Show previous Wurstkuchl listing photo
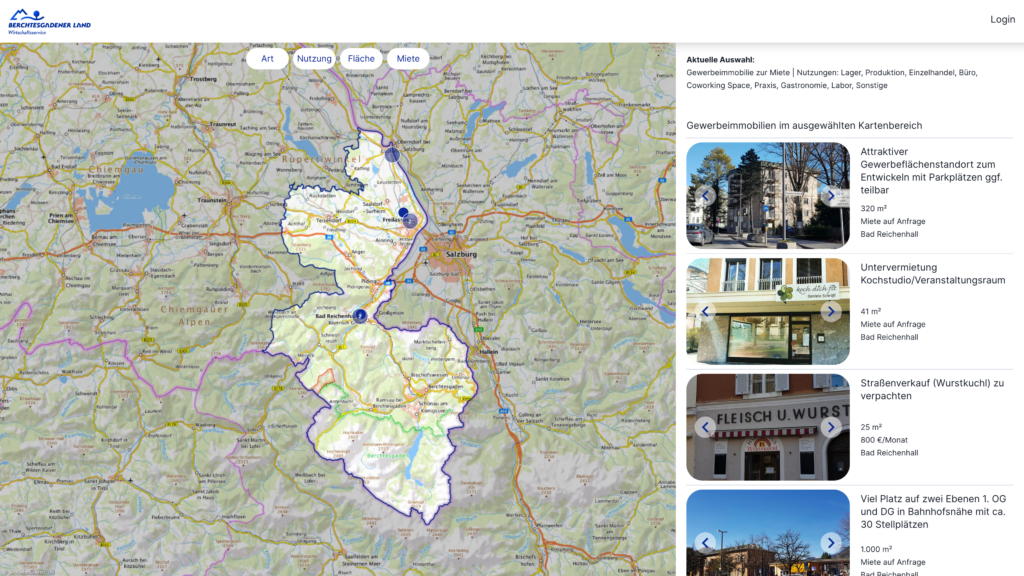Viewport: 1024px width, 576px height. click(x=705, y=428)
